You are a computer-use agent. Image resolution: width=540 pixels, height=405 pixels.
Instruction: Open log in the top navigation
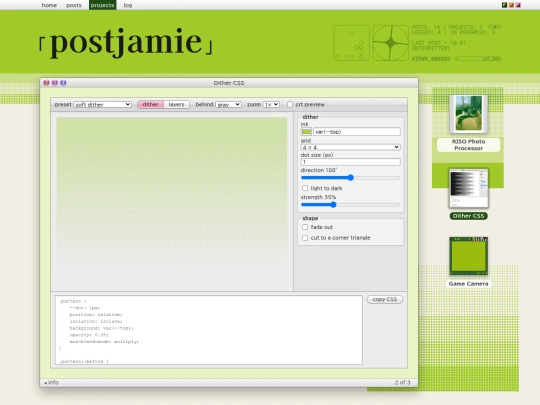pyautogui.click(x=128, y=5)
